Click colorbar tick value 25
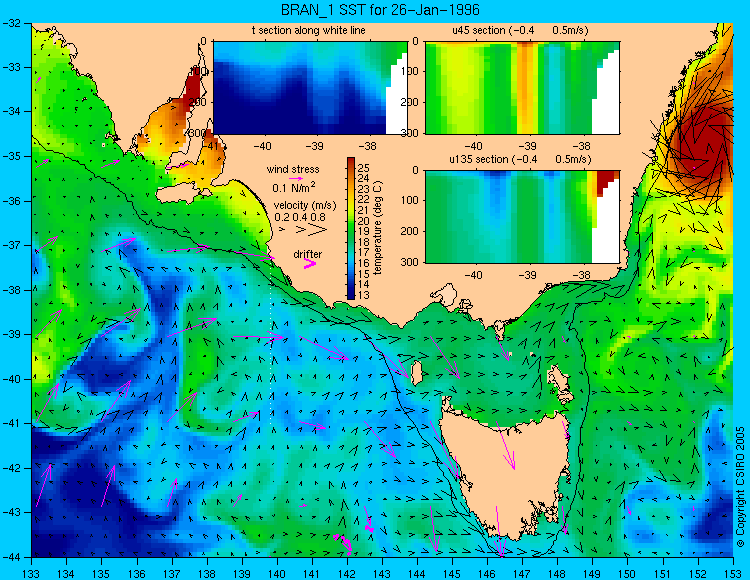Image resolution: width=750 pixels, height=580 pixels. point(364,168)
